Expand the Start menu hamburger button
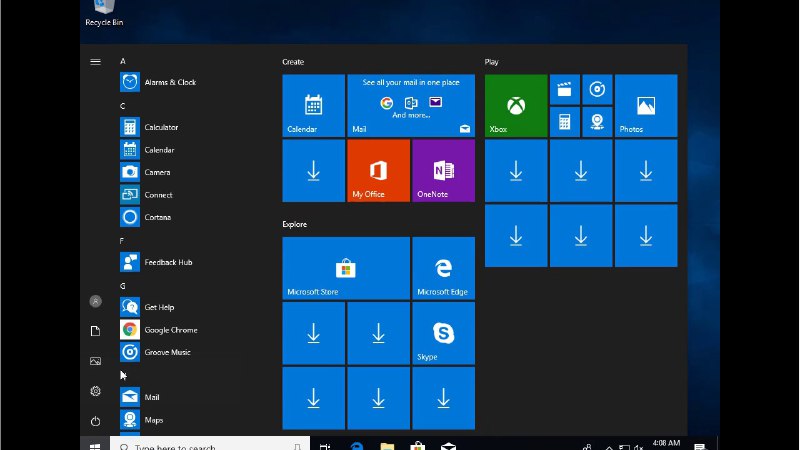Image resolution: width=800 pixels, height=450 pixels. [x=95, y=62]
